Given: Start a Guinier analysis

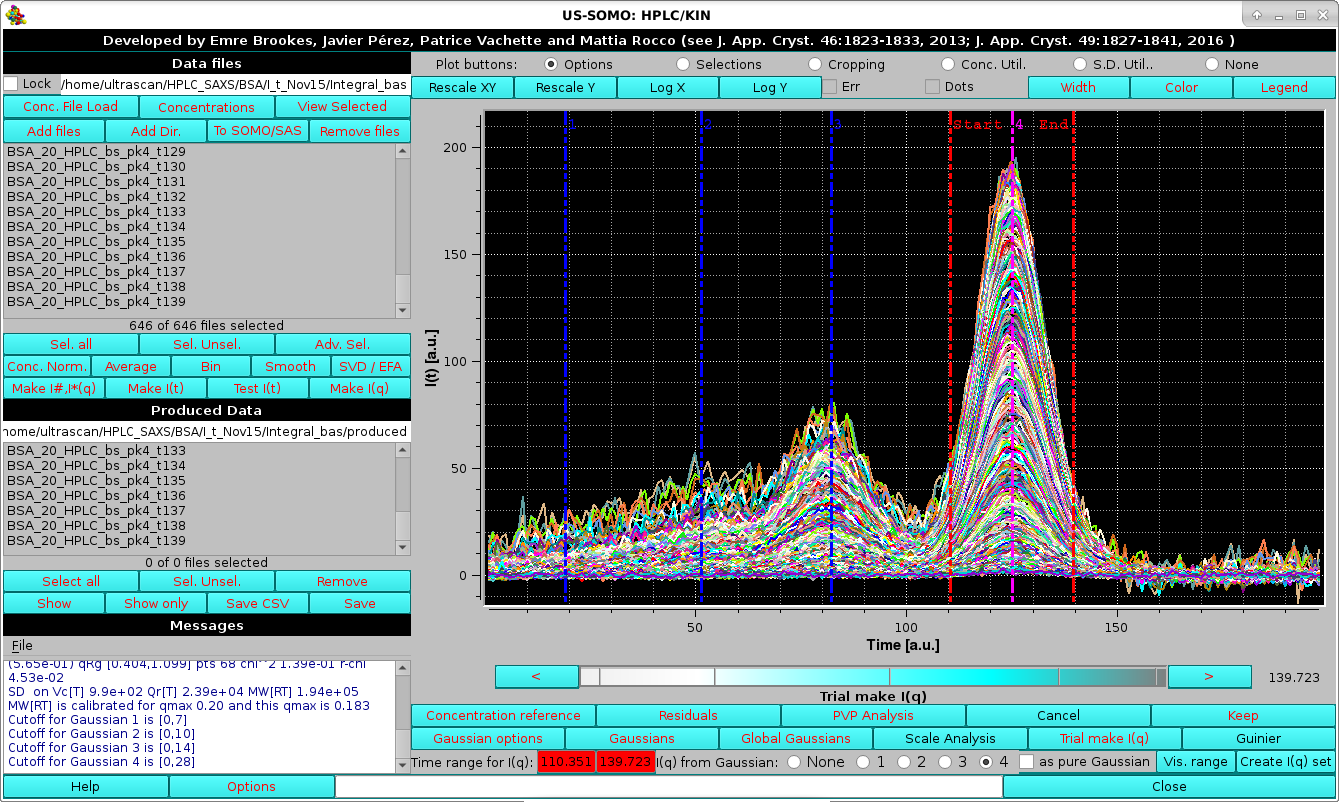Looking at the screenshot, I should tap(1258, 738).
